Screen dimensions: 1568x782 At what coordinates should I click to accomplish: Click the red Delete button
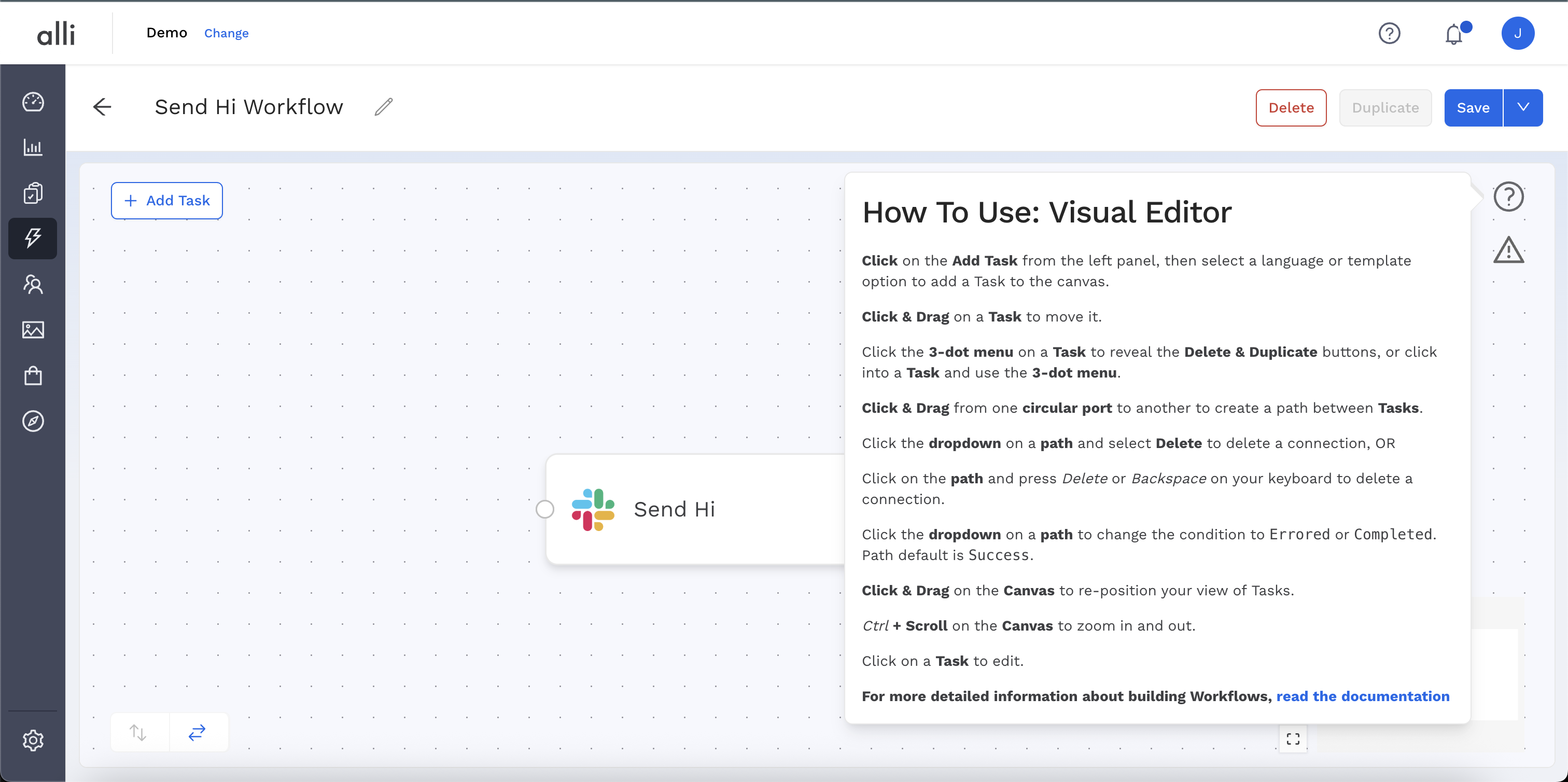point(1291,108)
